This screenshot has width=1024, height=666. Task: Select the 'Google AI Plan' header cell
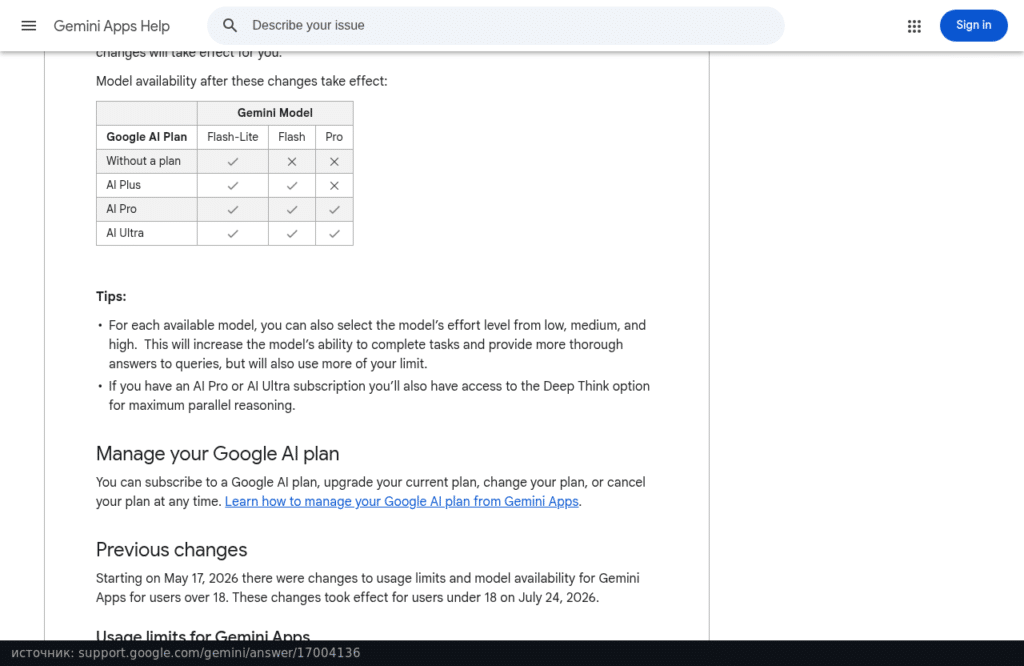(x=147, y=137)
